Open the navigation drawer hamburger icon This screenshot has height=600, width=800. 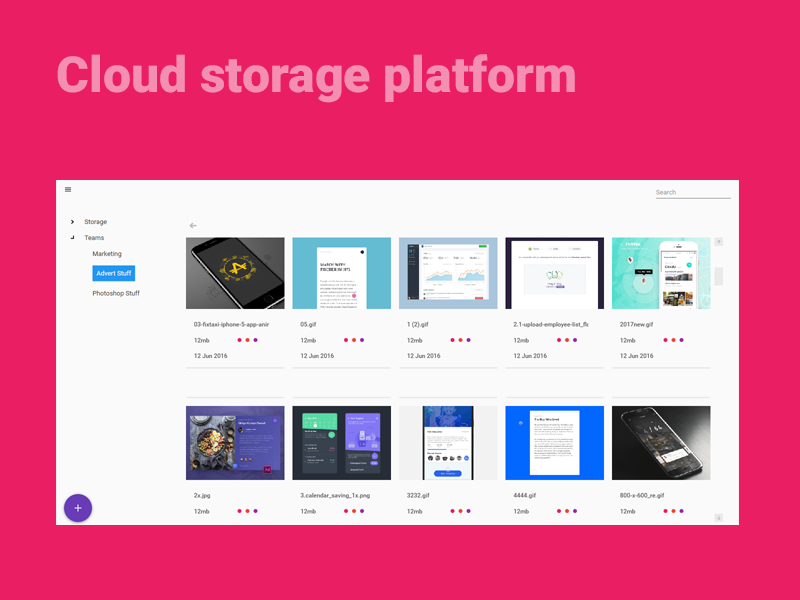point(68,189)
